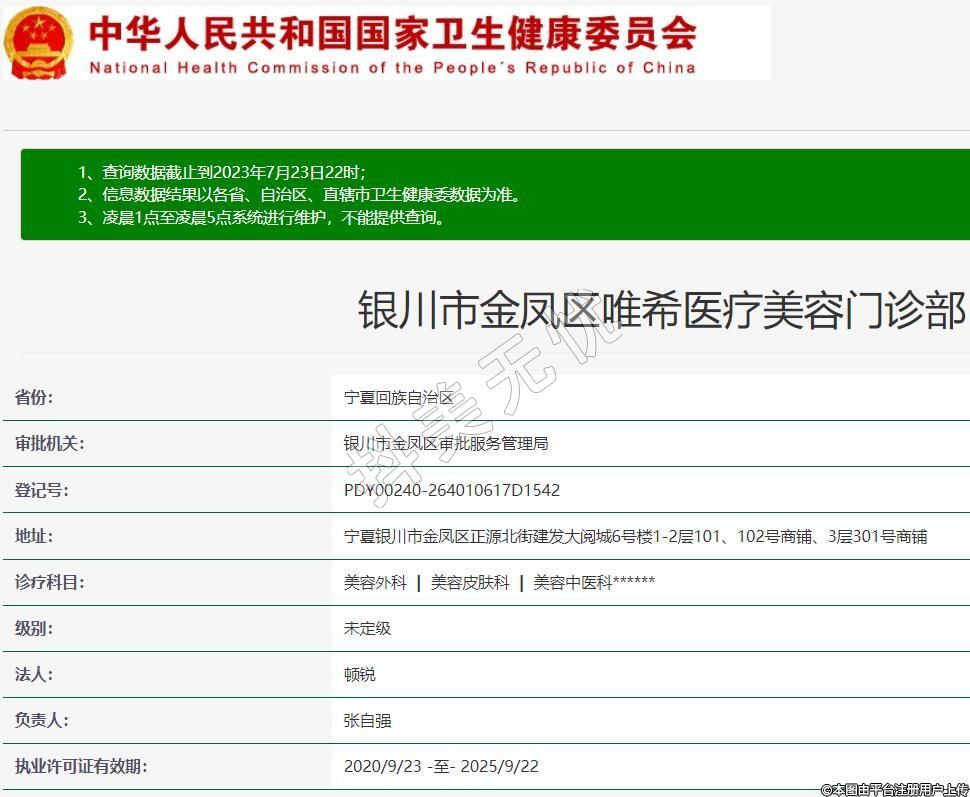
Task: Click the license validity dates 2020/9/23 to 2025/9/22
Action: pos(440,766)
